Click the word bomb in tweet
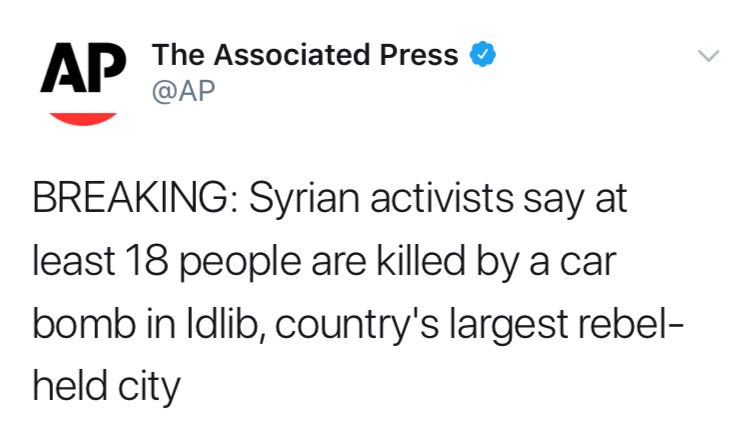Viewport: 743px width, 427px height. pos(84,324)
